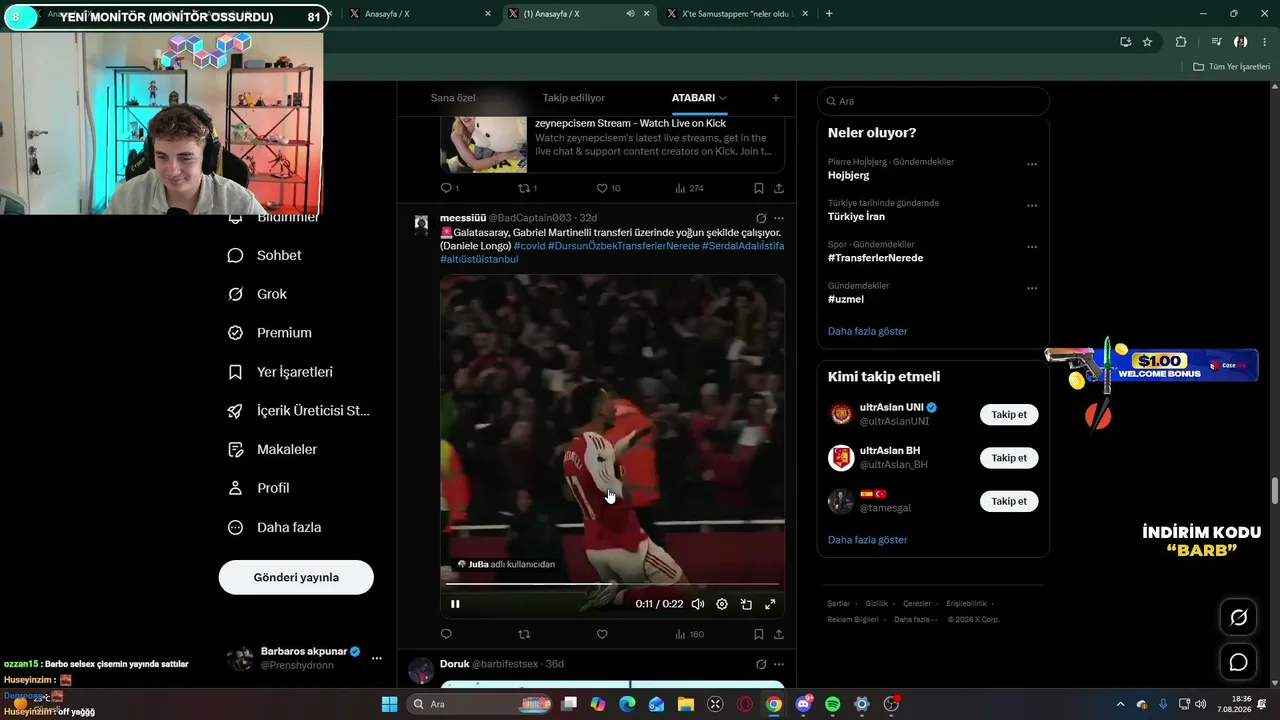Focus the X search field
Screen dimensions: 1280x720
point(933,101)
